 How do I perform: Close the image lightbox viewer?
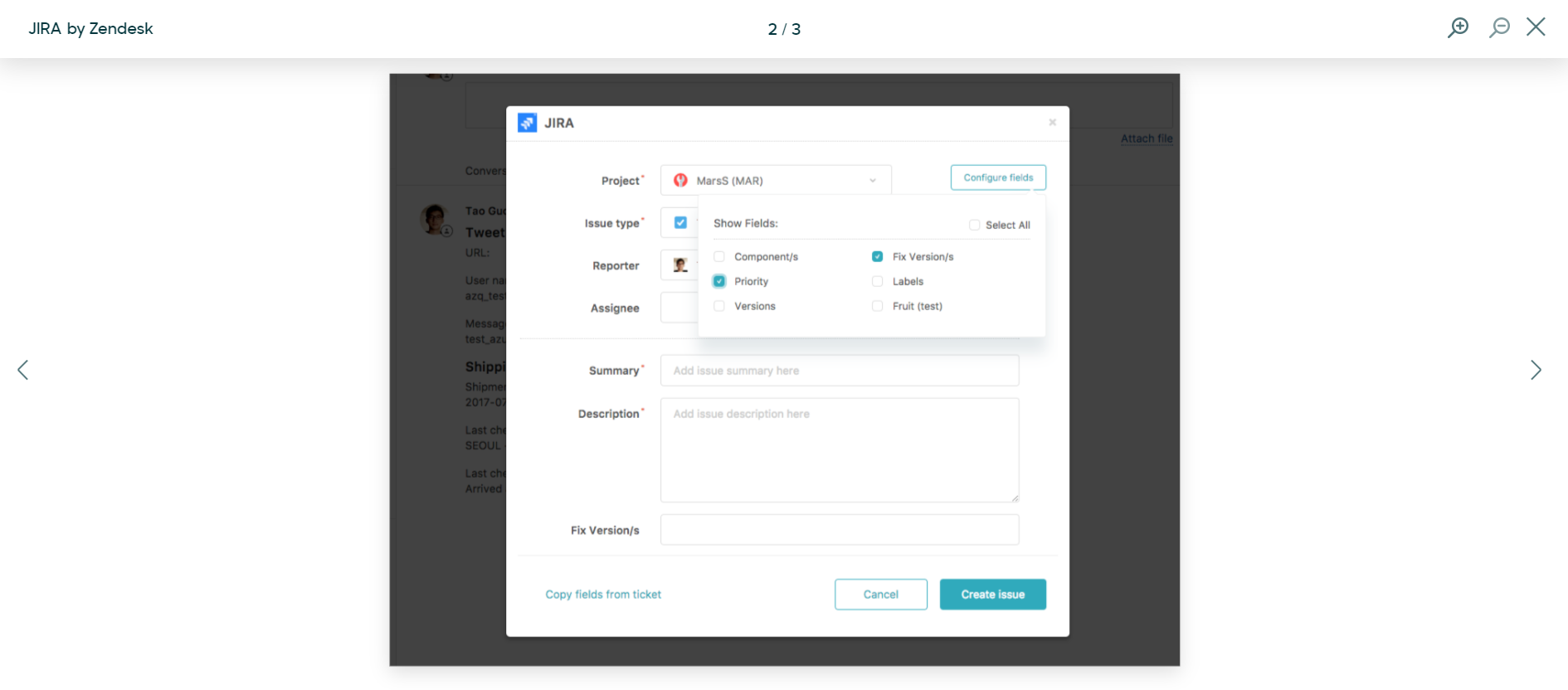1536,27
